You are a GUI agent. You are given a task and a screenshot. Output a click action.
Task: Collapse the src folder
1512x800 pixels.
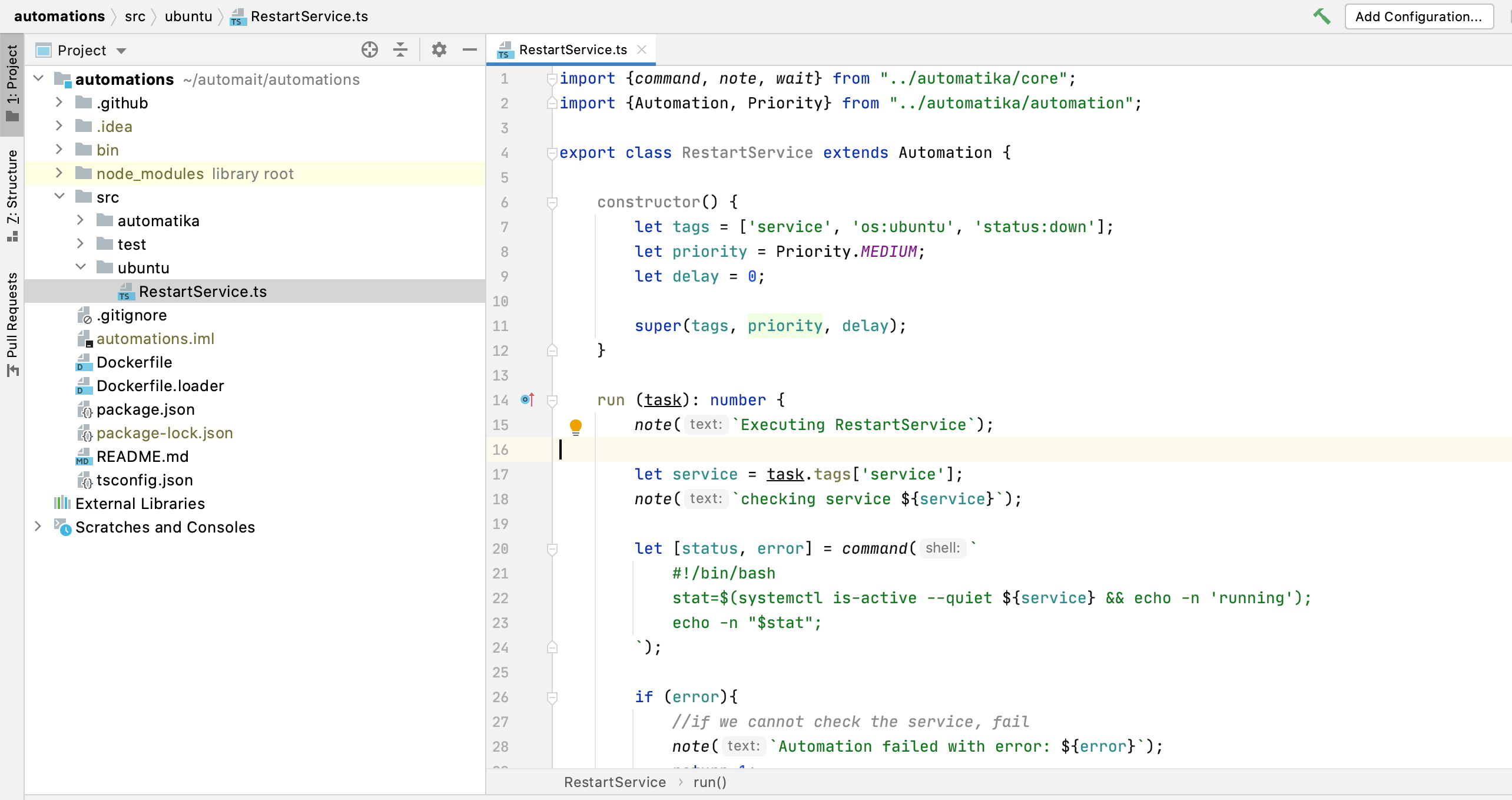point(59,197)
